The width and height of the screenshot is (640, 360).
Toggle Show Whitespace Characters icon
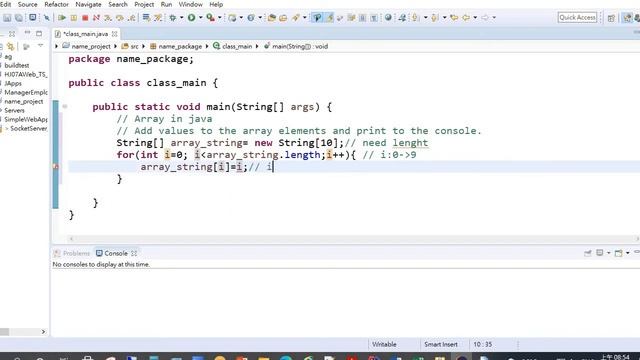click(373, 18)
